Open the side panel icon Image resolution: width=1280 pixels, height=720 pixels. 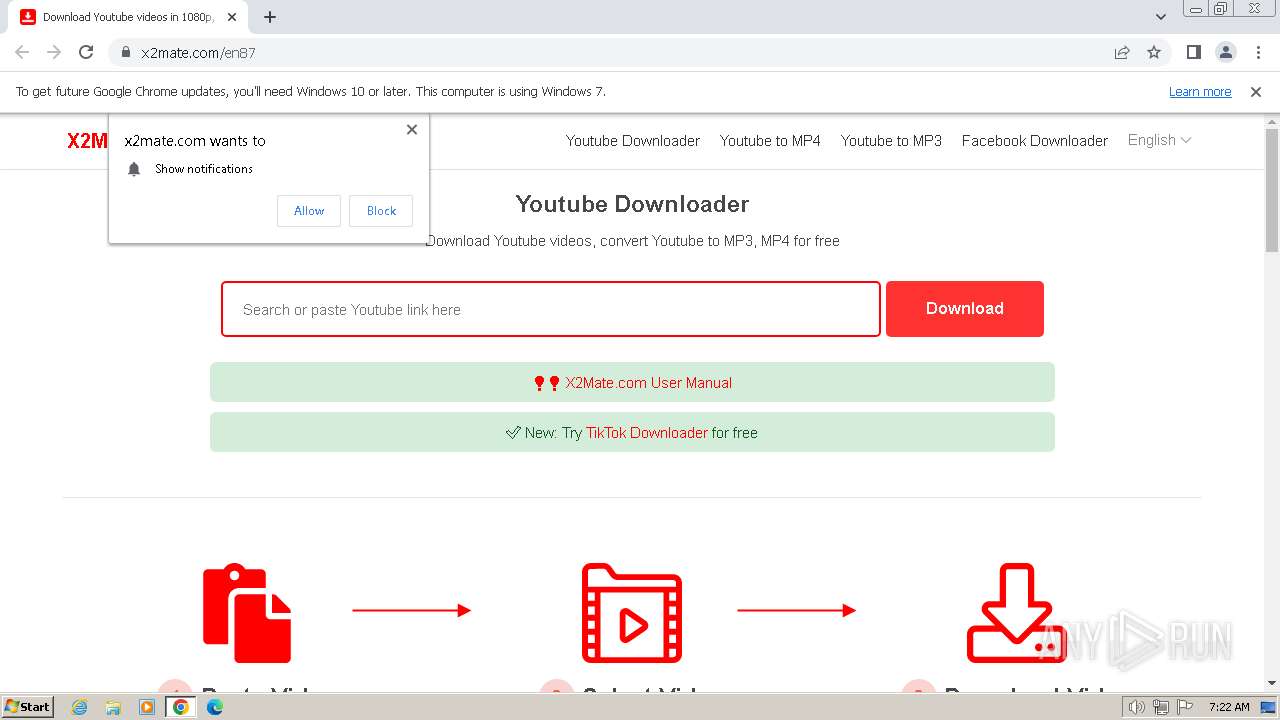click(1193, 52)
